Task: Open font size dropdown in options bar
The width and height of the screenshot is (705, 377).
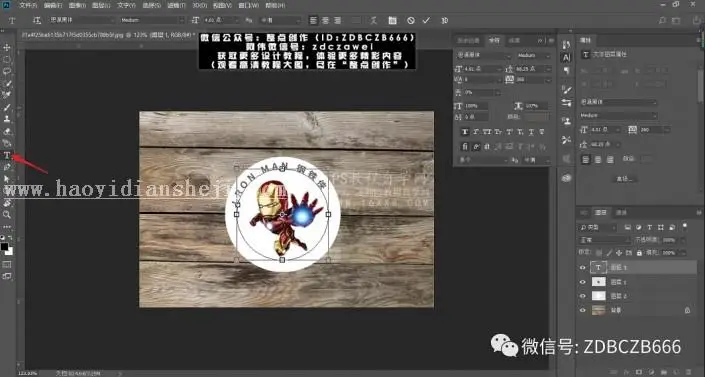Action: pyautogui.click(x=222, y=20)
